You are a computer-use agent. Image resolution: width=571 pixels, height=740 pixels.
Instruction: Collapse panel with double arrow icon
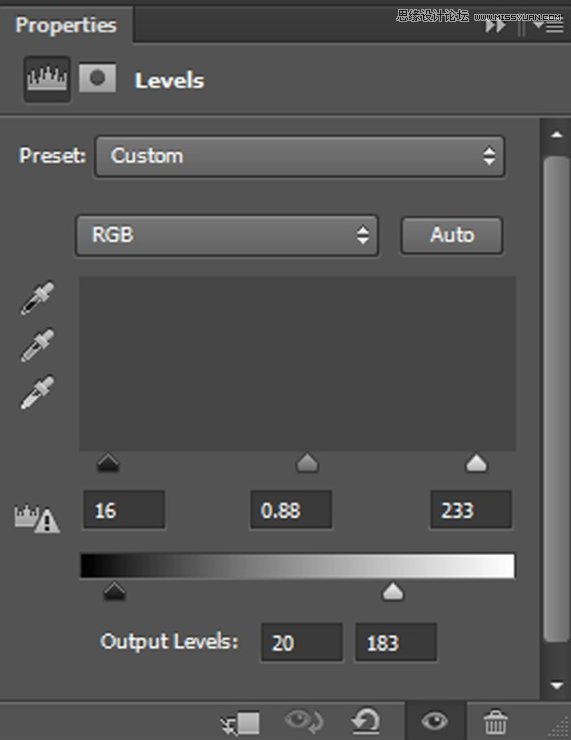[495, 25]
